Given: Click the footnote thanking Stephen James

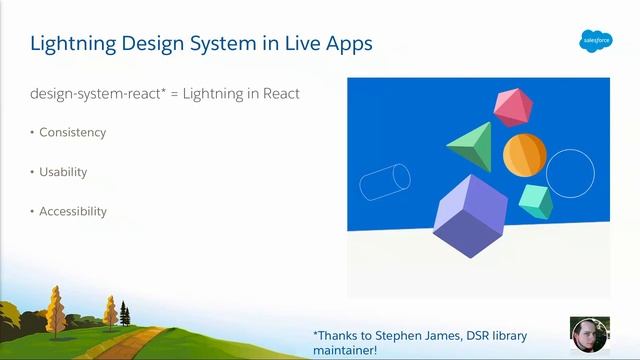Looking at the screenshot, I should pyautogui.click(x=420, y=343).
